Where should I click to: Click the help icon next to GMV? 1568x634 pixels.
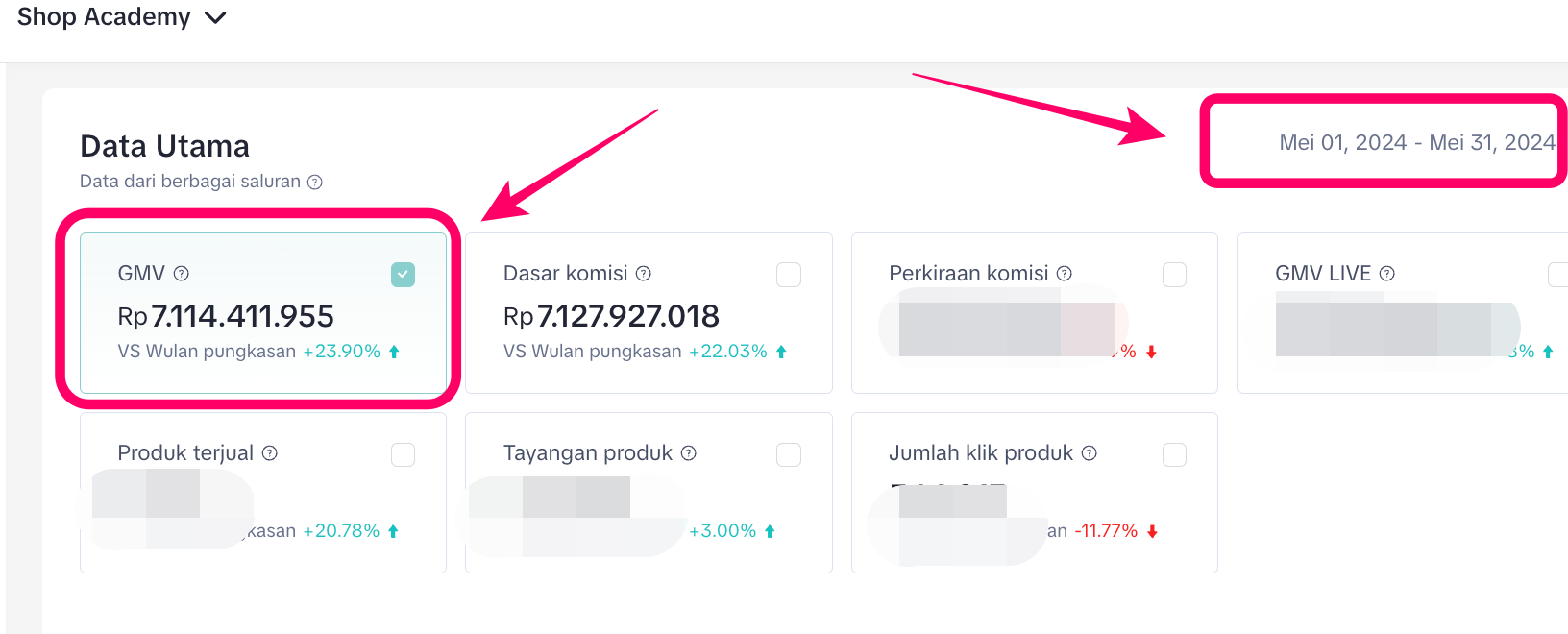tap(182, 274)
